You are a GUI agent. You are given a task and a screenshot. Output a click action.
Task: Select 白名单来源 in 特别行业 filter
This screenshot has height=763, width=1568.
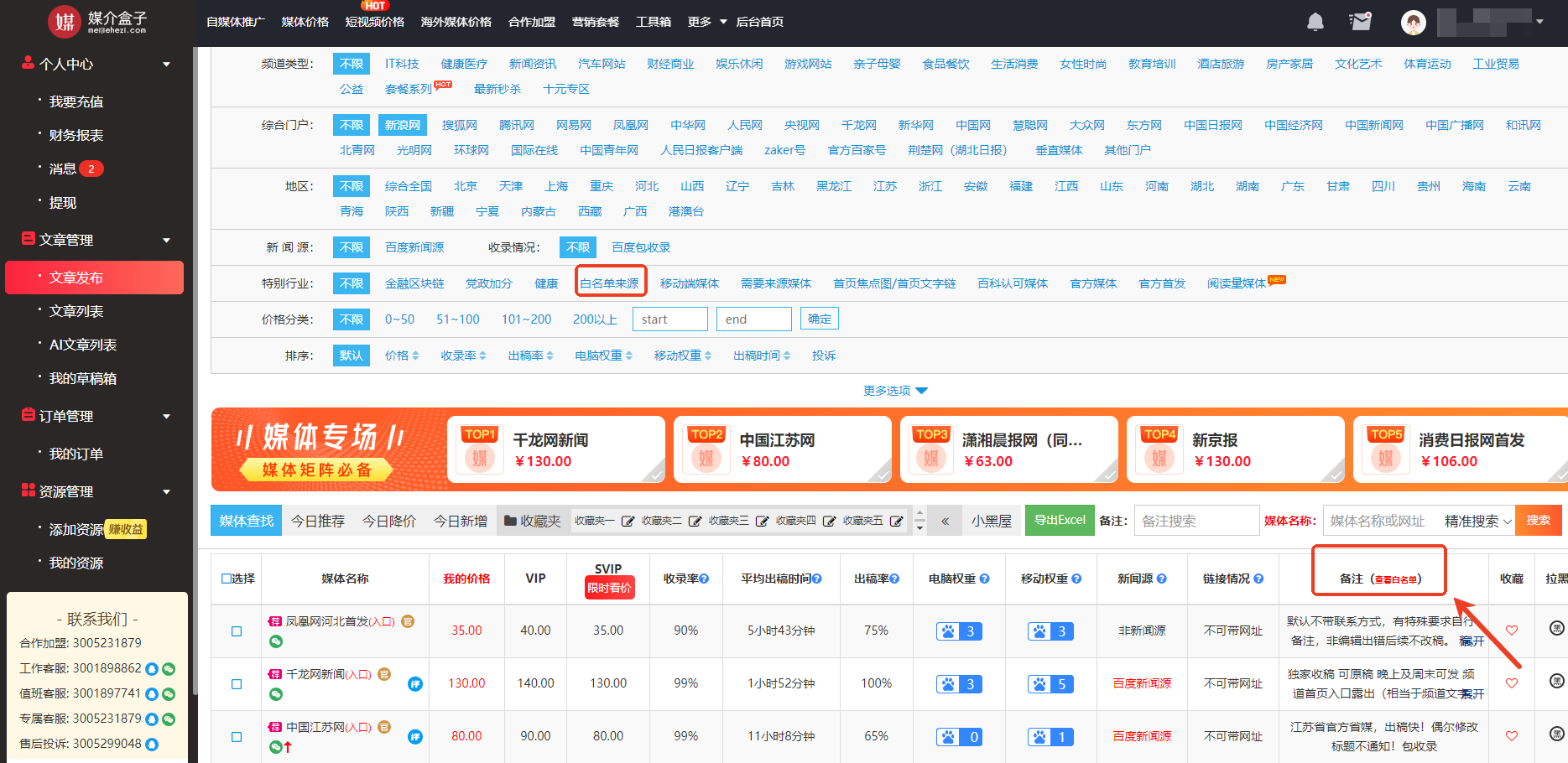tap(610, 283)
